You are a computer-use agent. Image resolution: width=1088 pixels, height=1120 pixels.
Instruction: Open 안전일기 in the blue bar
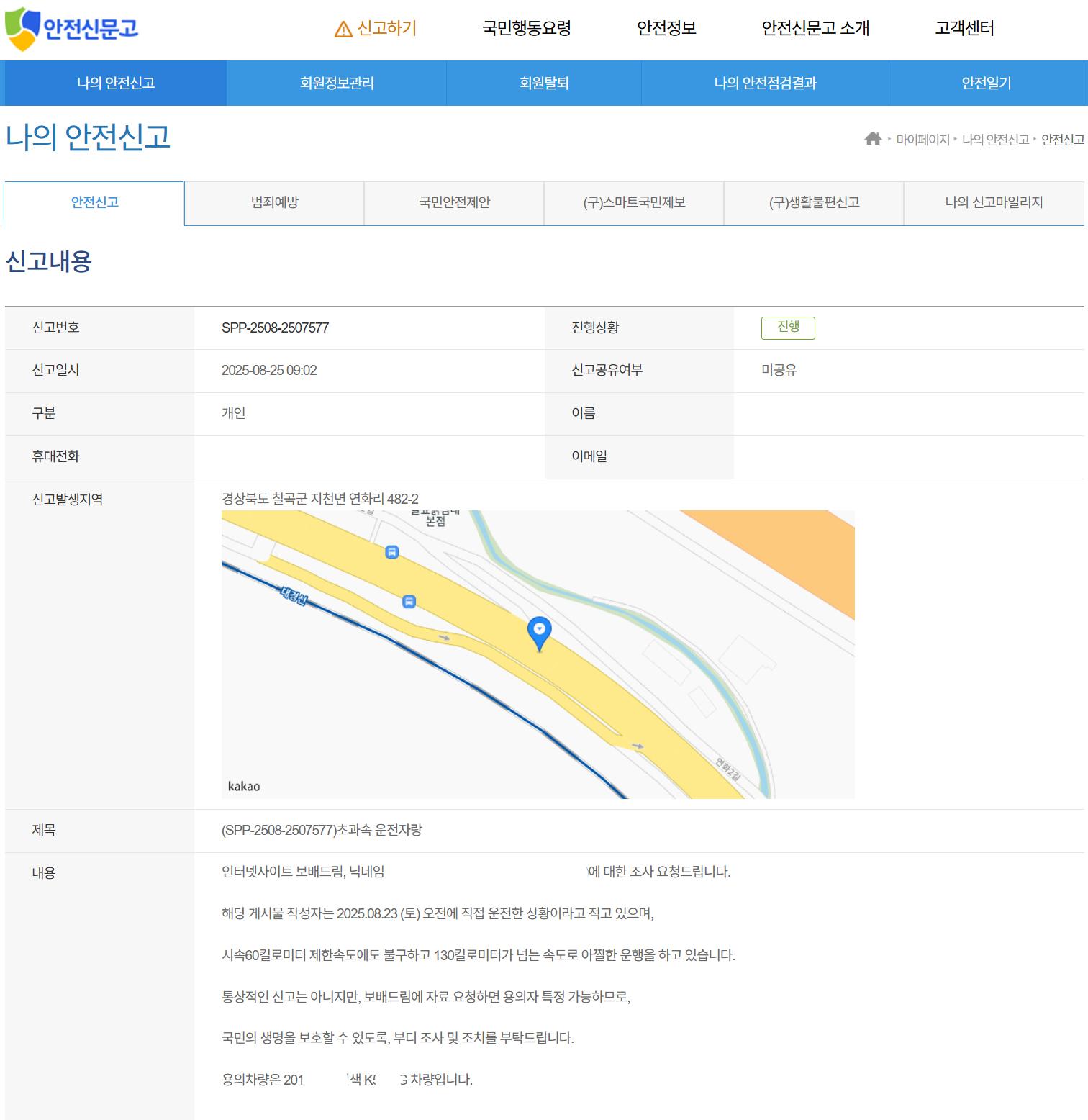coord(987,83)
